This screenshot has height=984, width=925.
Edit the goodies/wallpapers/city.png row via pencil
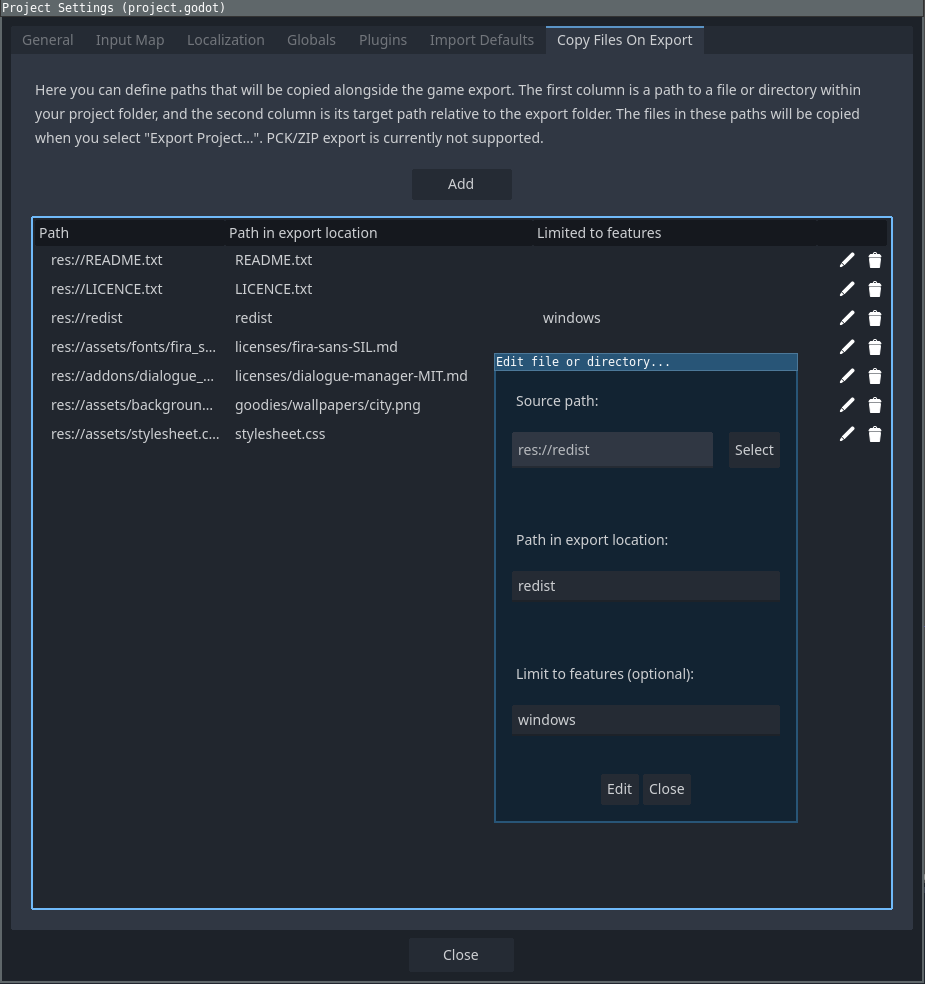pyautogui.click(x=847, y=405)
